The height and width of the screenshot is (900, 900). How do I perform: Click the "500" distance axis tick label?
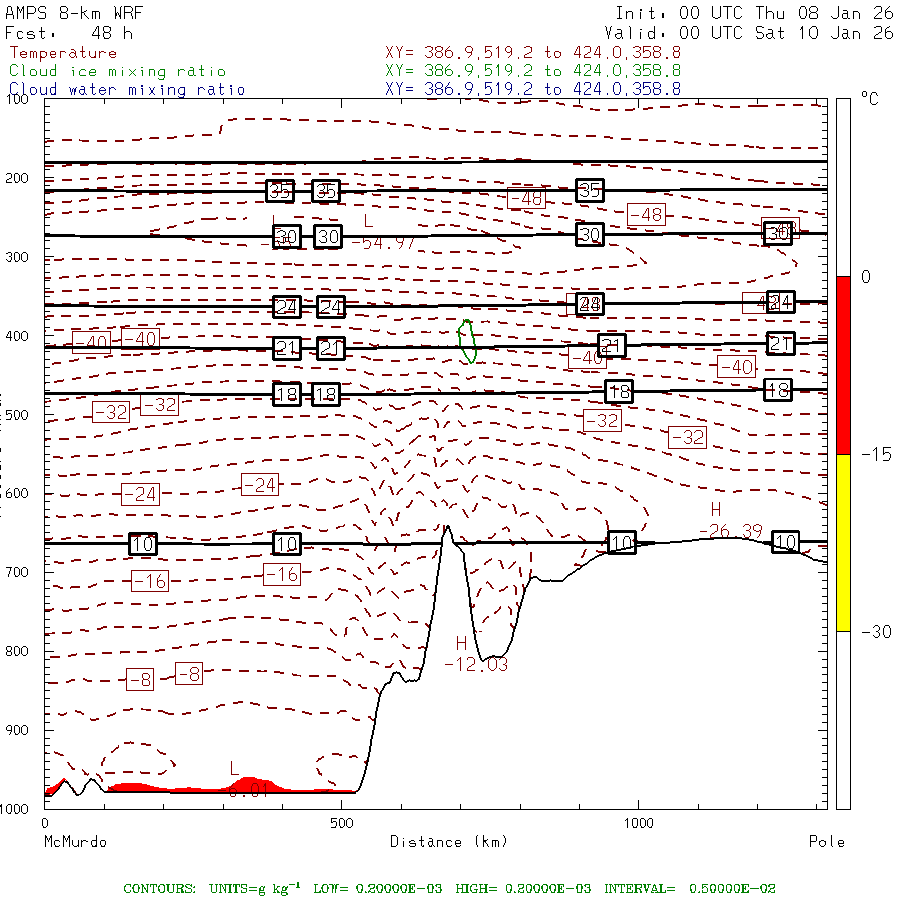342,823
